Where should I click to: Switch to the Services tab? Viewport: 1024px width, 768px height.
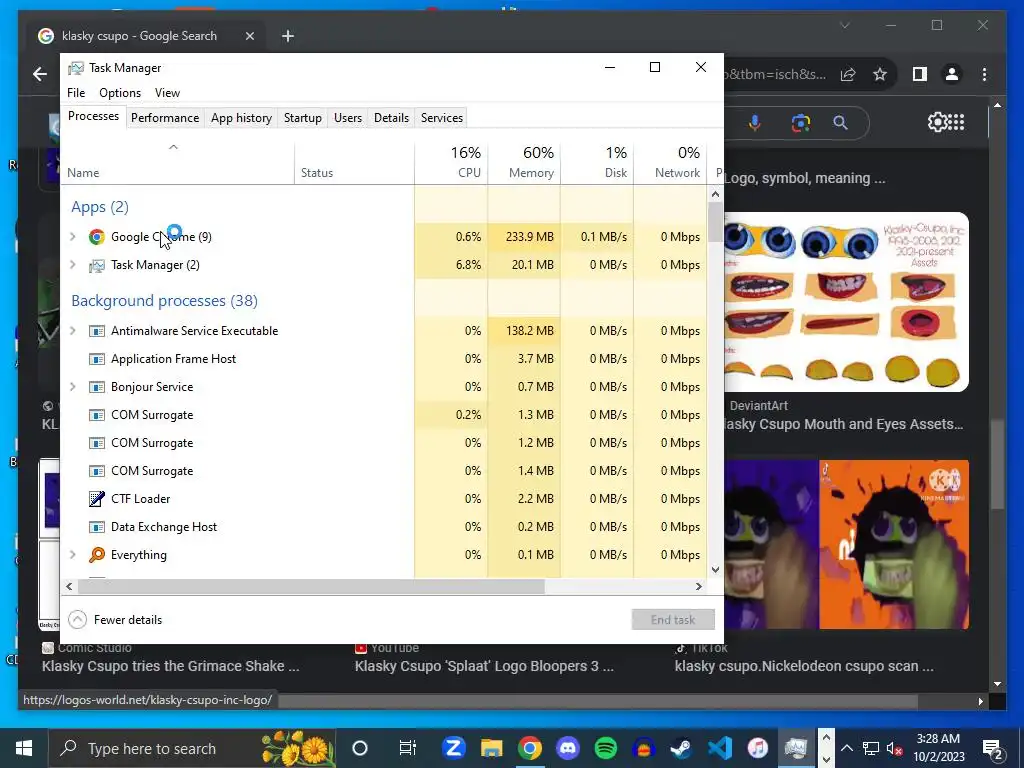(x=441, y=118)
